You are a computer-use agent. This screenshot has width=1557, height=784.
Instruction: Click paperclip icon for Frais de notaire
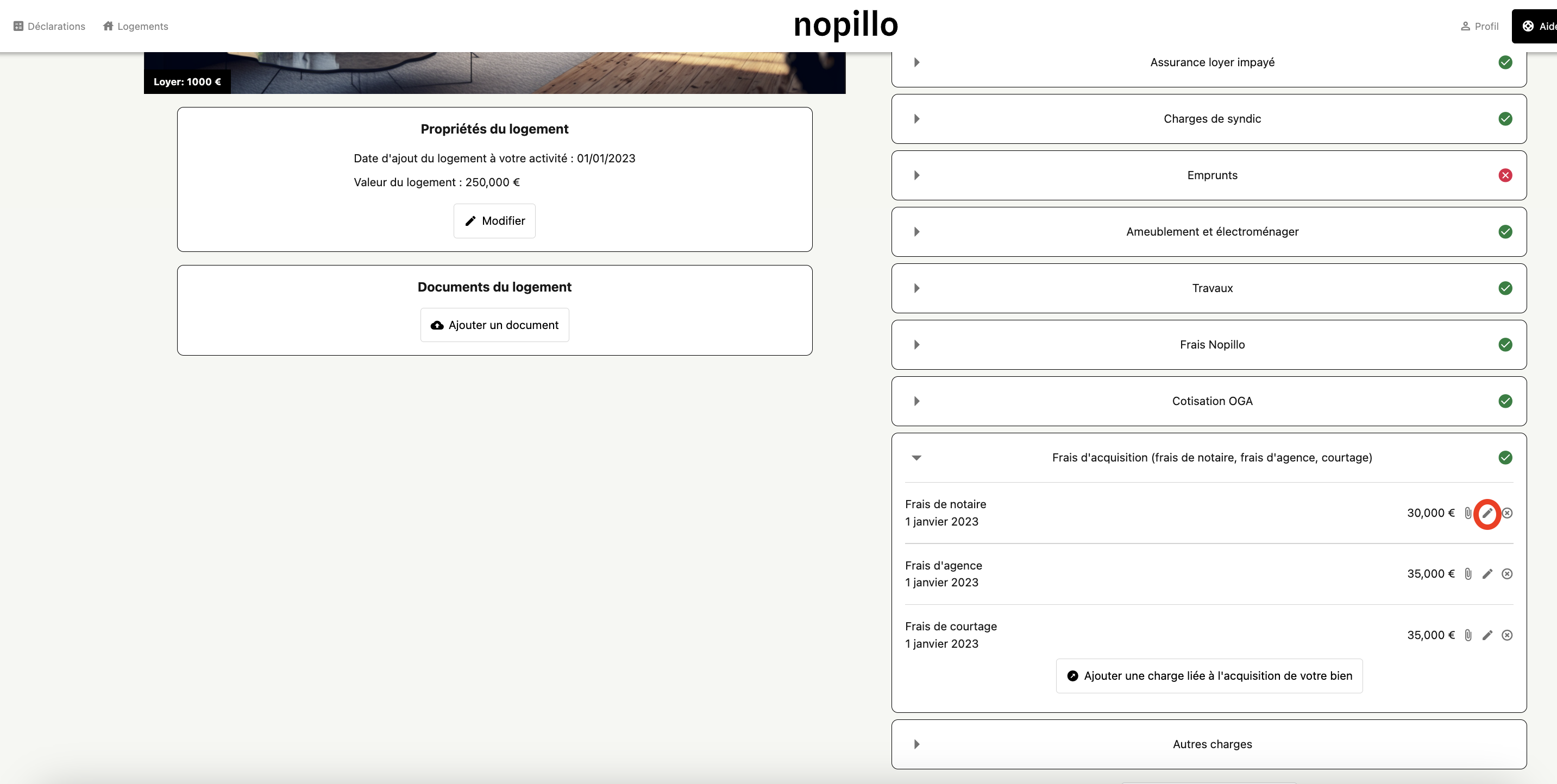coord(1467,513)
